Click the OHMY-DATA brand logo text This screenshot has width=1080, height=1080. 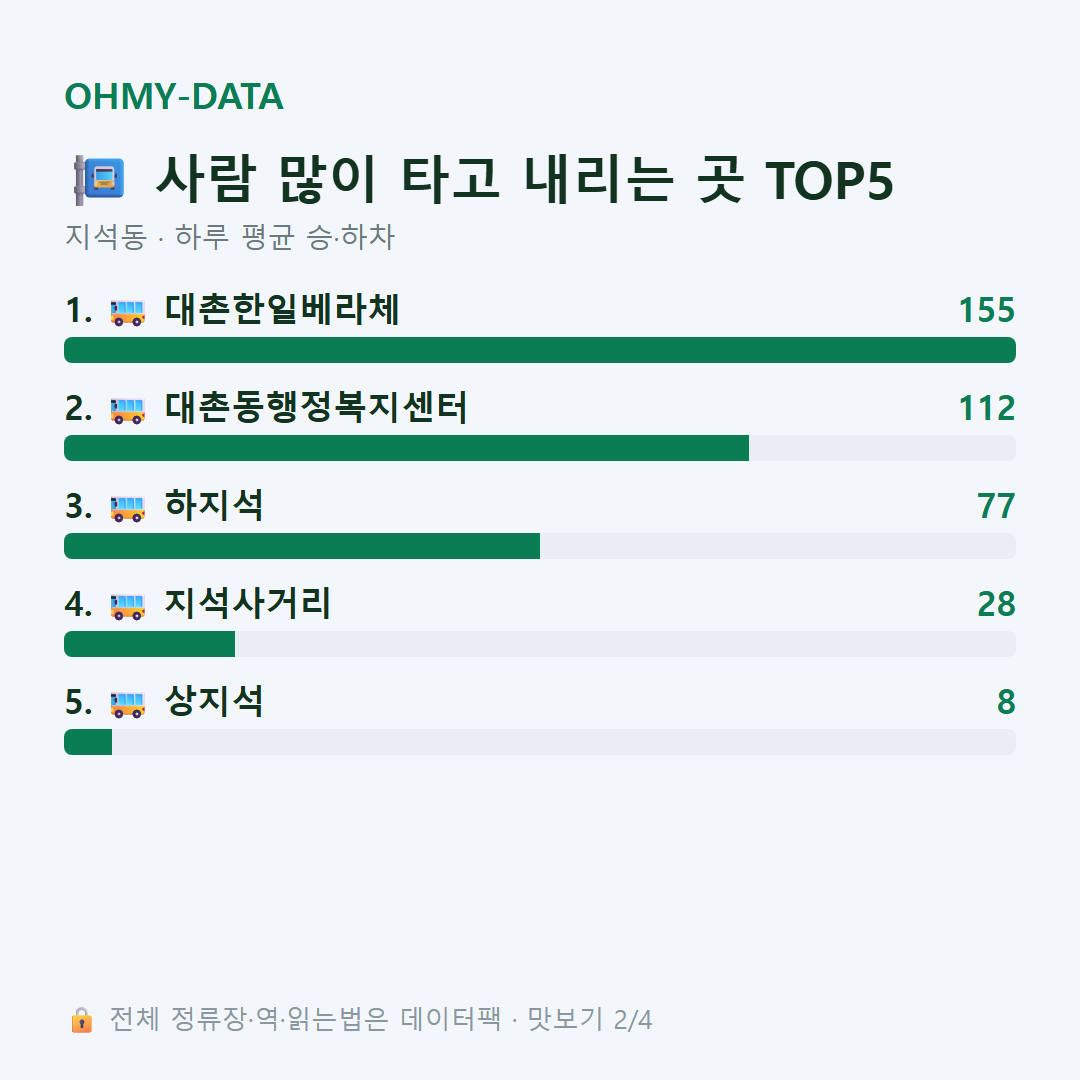174,96
